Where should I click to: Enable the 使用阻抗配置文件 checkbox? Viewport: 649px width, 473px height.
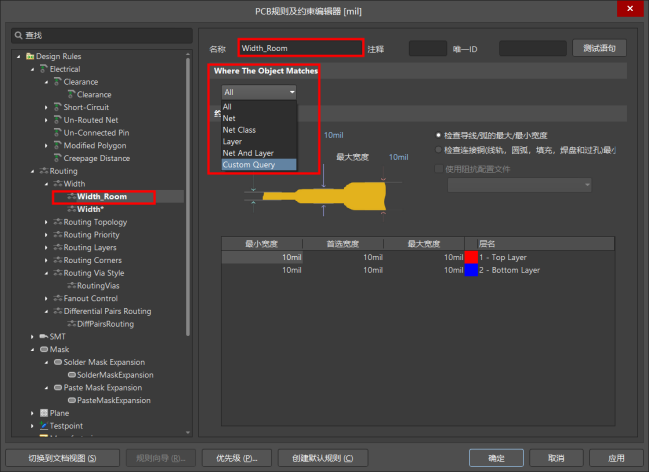coord(438,168)
